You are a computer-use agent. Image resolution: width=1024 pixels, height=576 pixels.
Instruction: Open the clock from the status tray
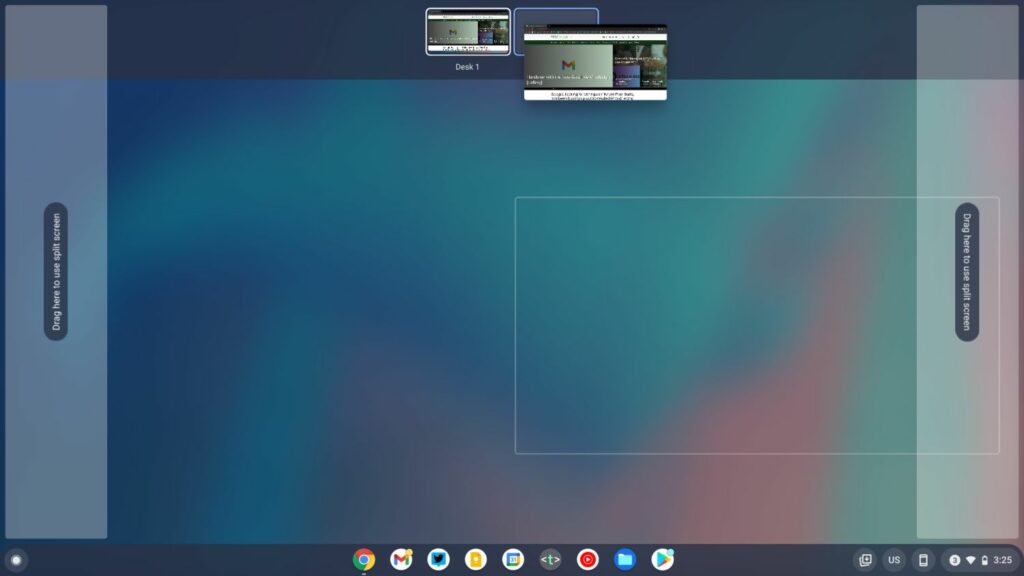(1007, 560)
